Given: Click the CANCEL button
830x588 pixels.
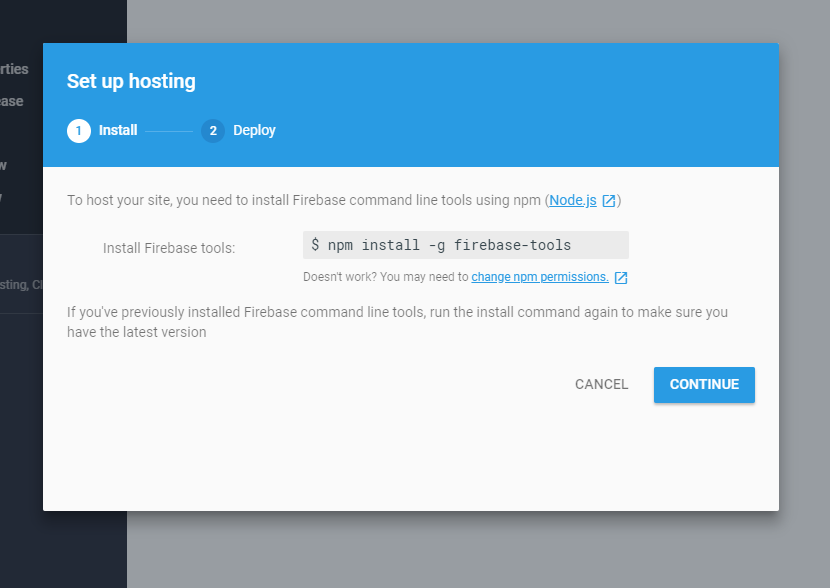Looking at the screenshot, I should pyautogui.click(x=601, y=385).
